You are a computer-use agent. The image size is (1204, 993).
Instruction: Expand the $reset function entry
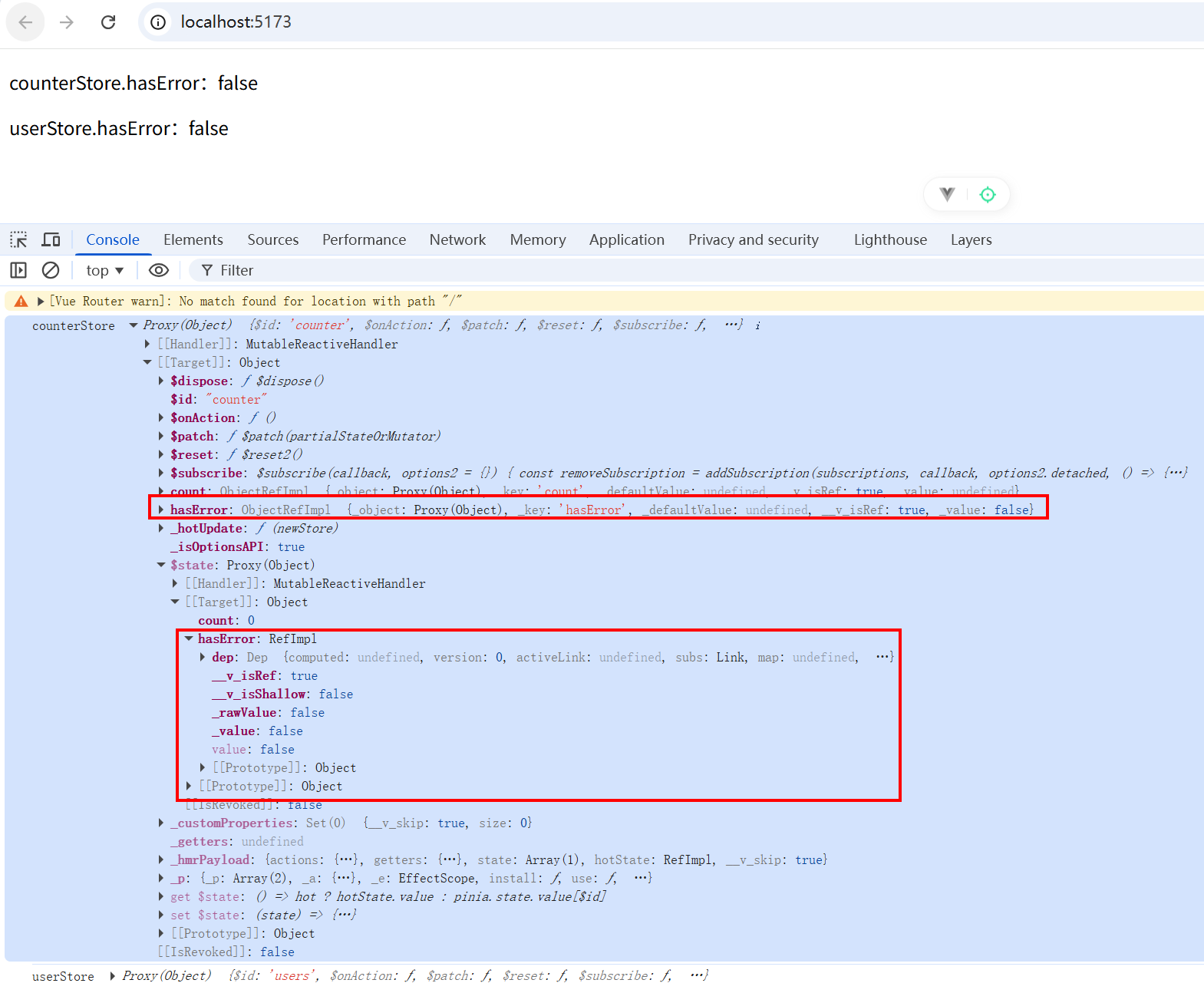(x=161, y=455)
